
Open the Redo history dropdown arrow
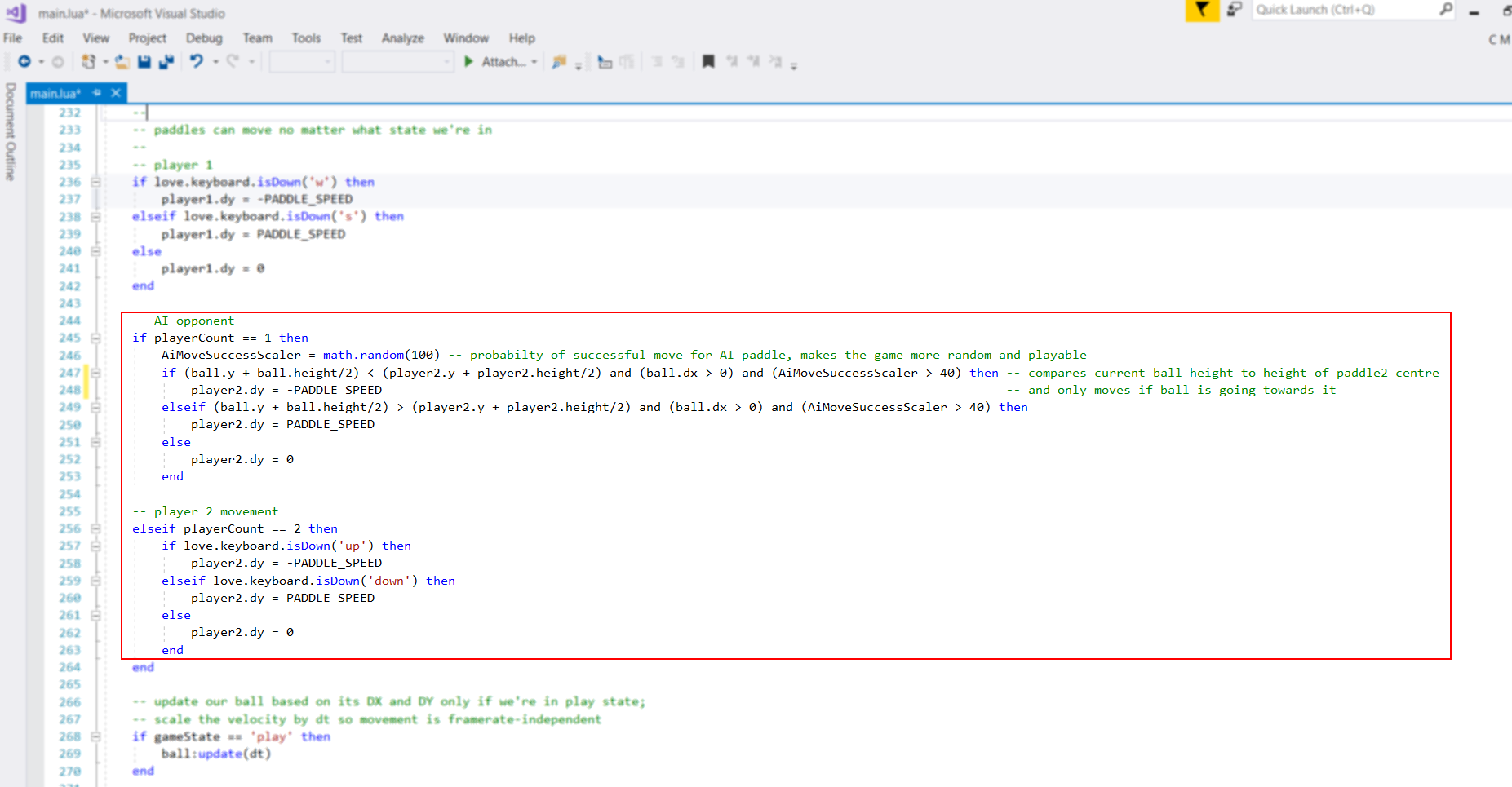coord(251,62)
